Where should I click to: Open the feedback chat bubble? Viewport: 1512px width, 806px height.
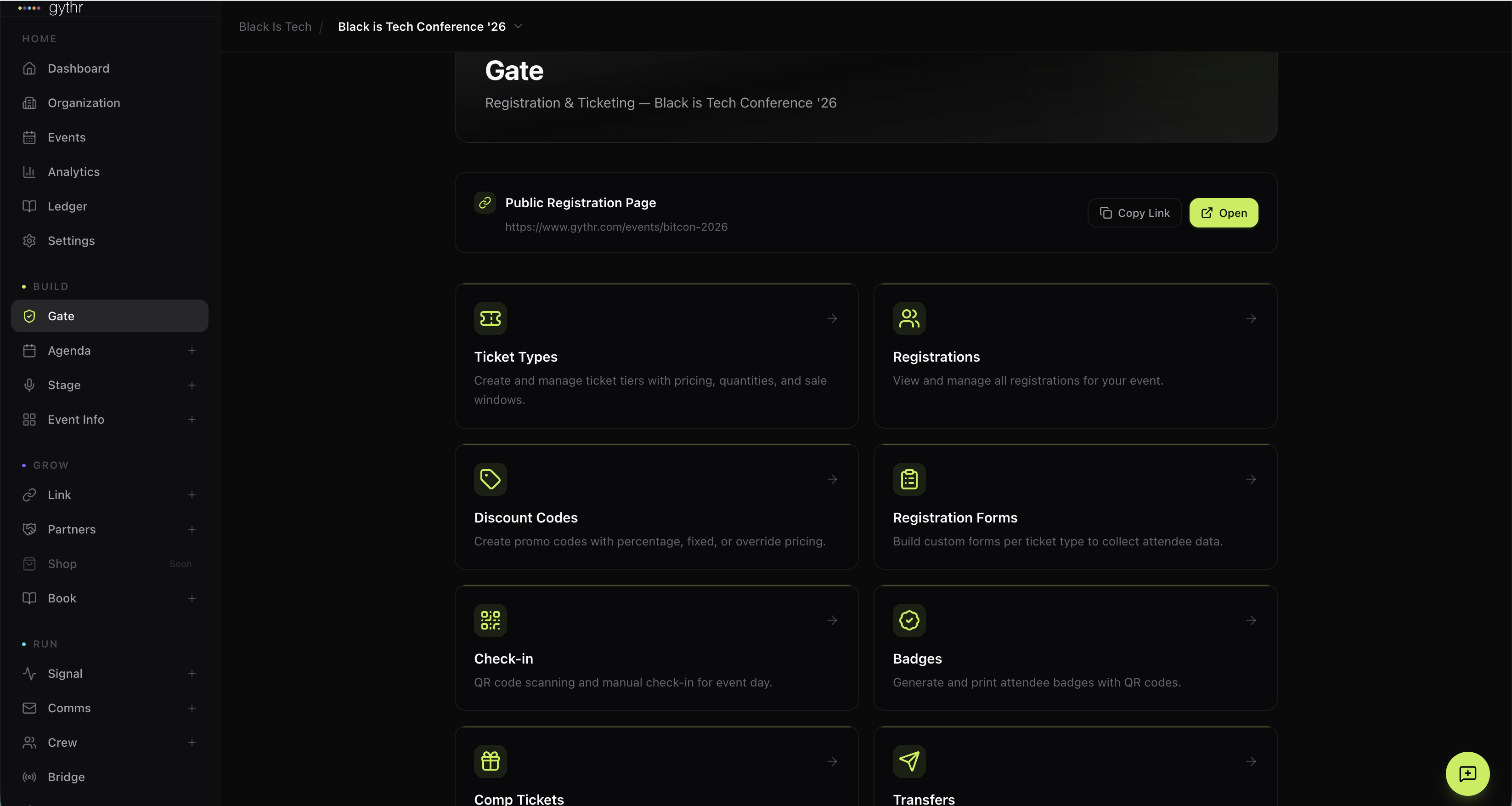pyautogui.click(x=1467, y=773)
